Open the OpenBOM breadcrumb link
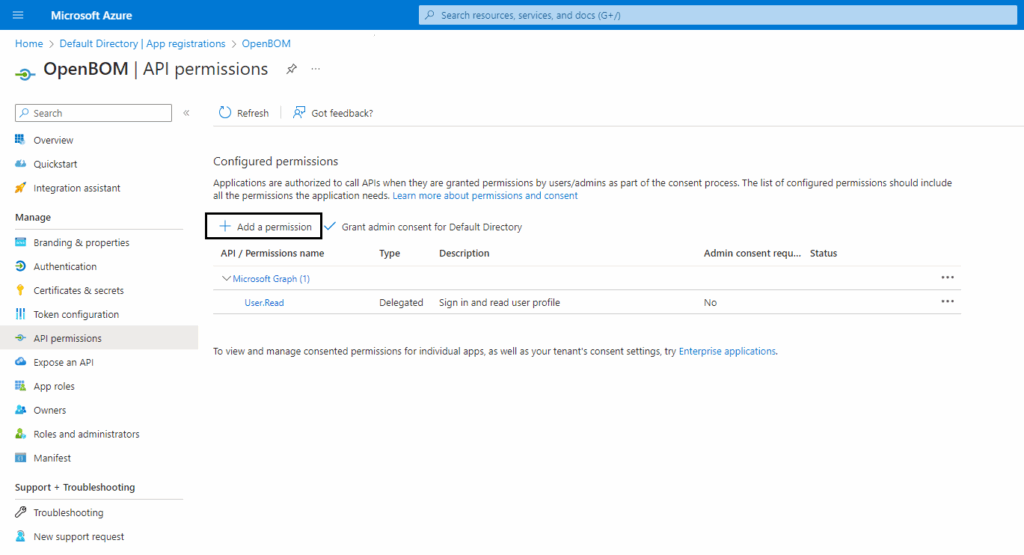Screen dimensions: 1024x555 click(x=266, y=43)
